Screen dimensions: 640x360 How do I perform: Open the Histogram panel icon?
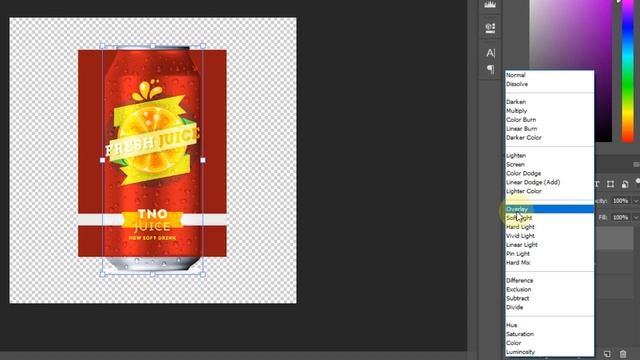(x=490, y=5)
